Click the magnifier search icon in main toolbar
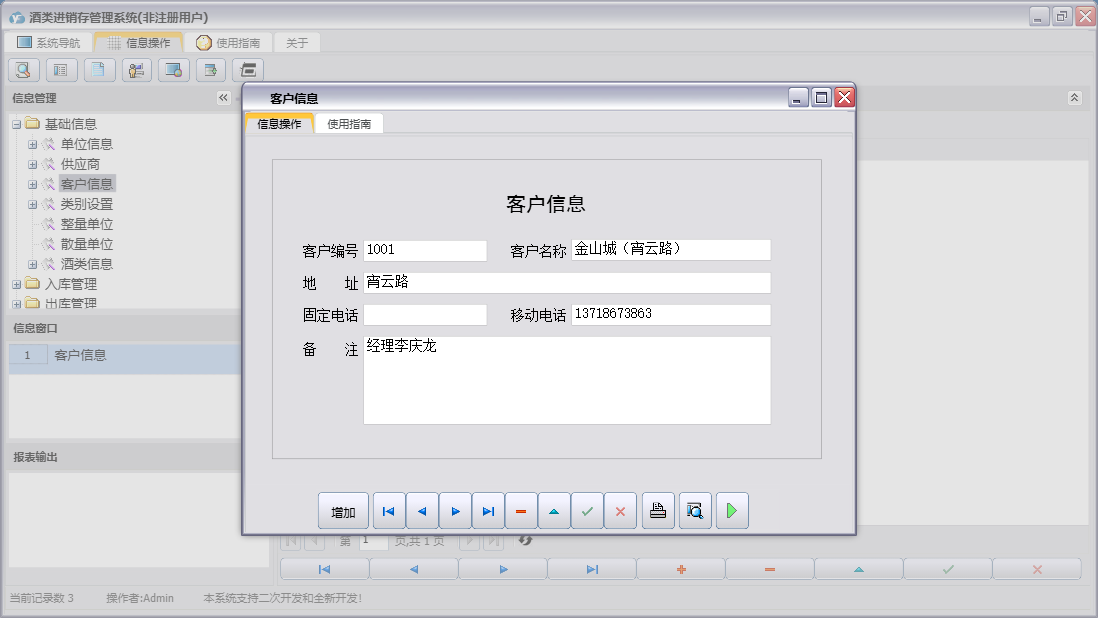Image resolution: width=1098 pixels, height=618 pixels. pos(24,70)
